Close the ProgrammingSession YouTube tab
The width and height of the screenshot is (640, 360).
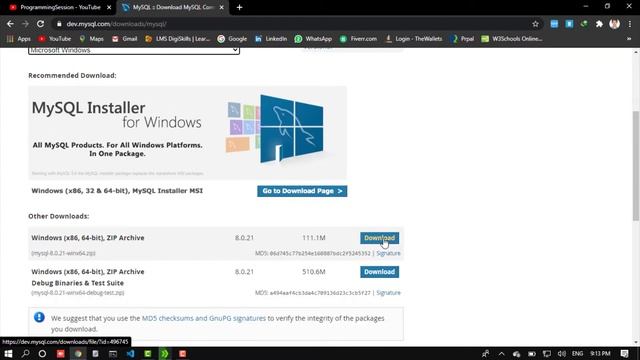(x=109, y=7)
